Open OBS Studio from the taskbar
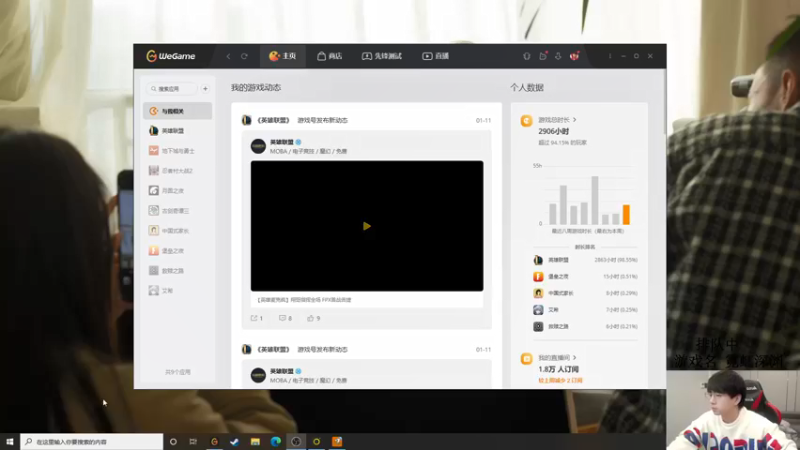The width and height of the screenshot is (800, 450). pyautogui.click(x=296, y=441)
